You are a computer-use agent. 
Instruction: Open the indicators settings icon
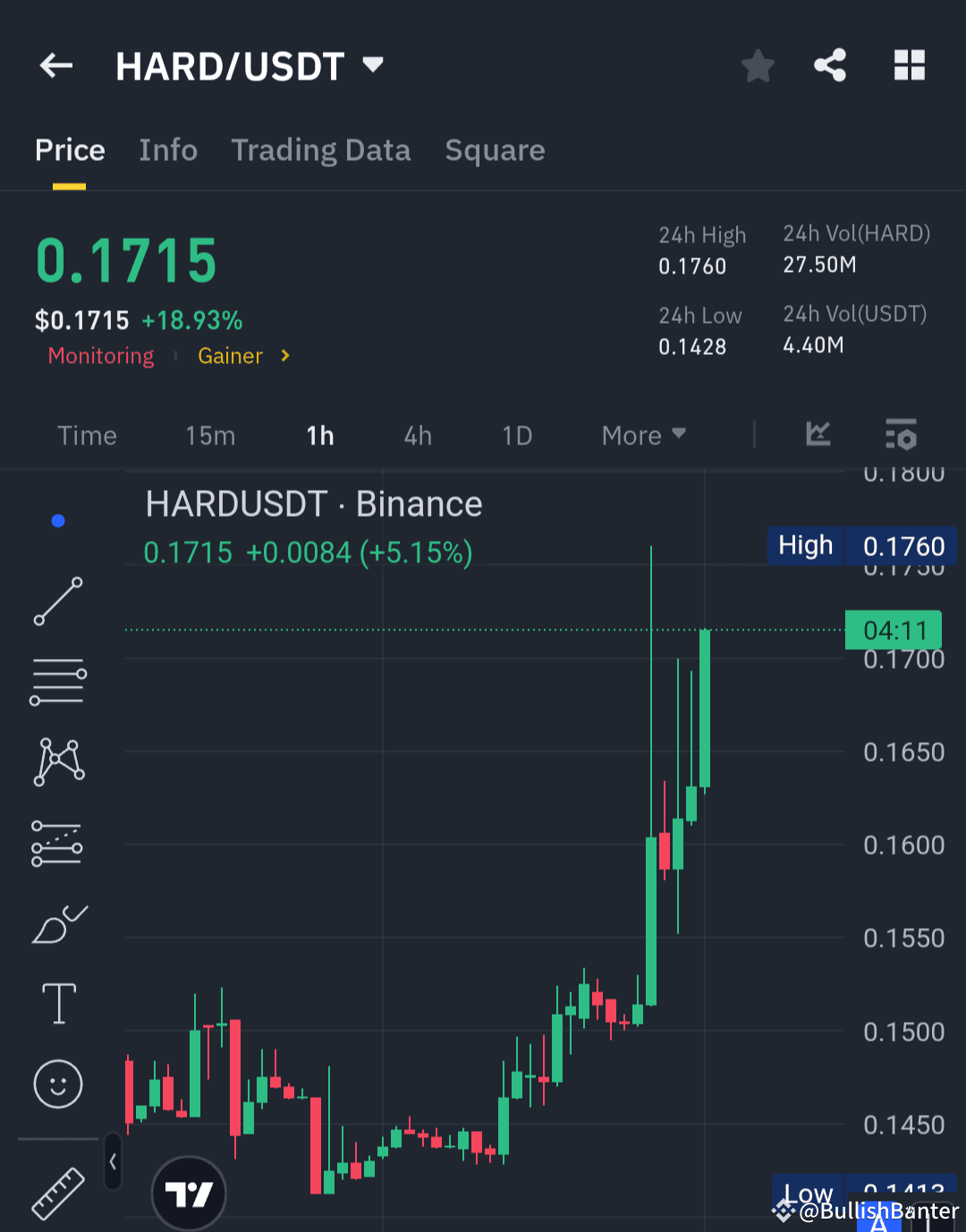[x=901, y=435]
